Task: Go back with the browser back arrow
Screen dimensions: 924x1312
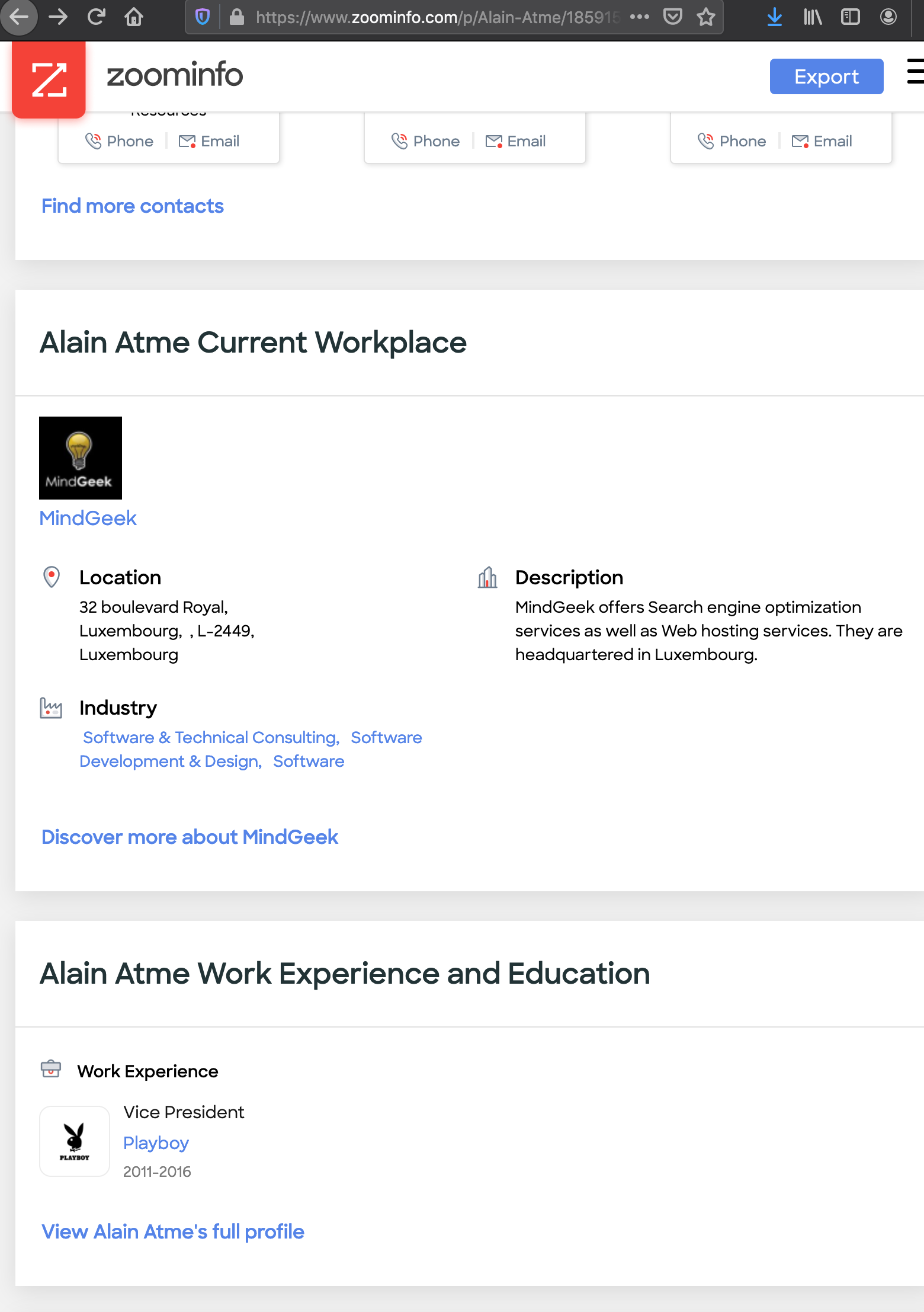Action: [x=18, y=17]
